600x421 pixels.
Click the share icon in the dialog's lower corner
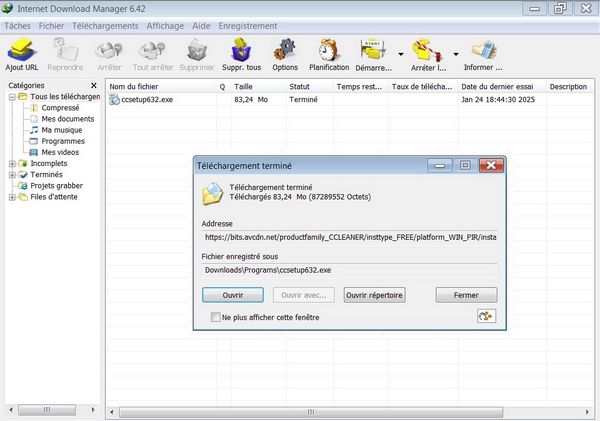tap(486, 316)
